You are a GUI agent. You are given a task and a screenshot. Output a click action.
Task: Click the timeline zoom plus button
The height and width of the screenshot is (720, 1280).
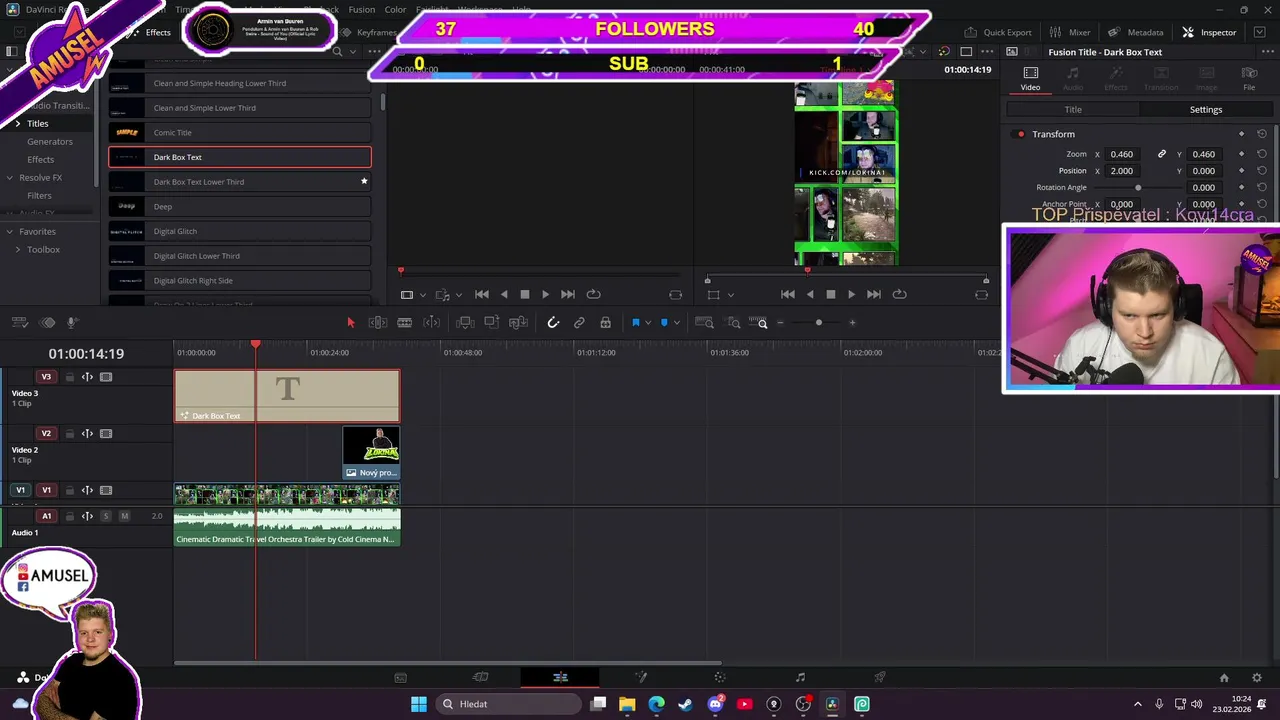(x=852, y=322)
